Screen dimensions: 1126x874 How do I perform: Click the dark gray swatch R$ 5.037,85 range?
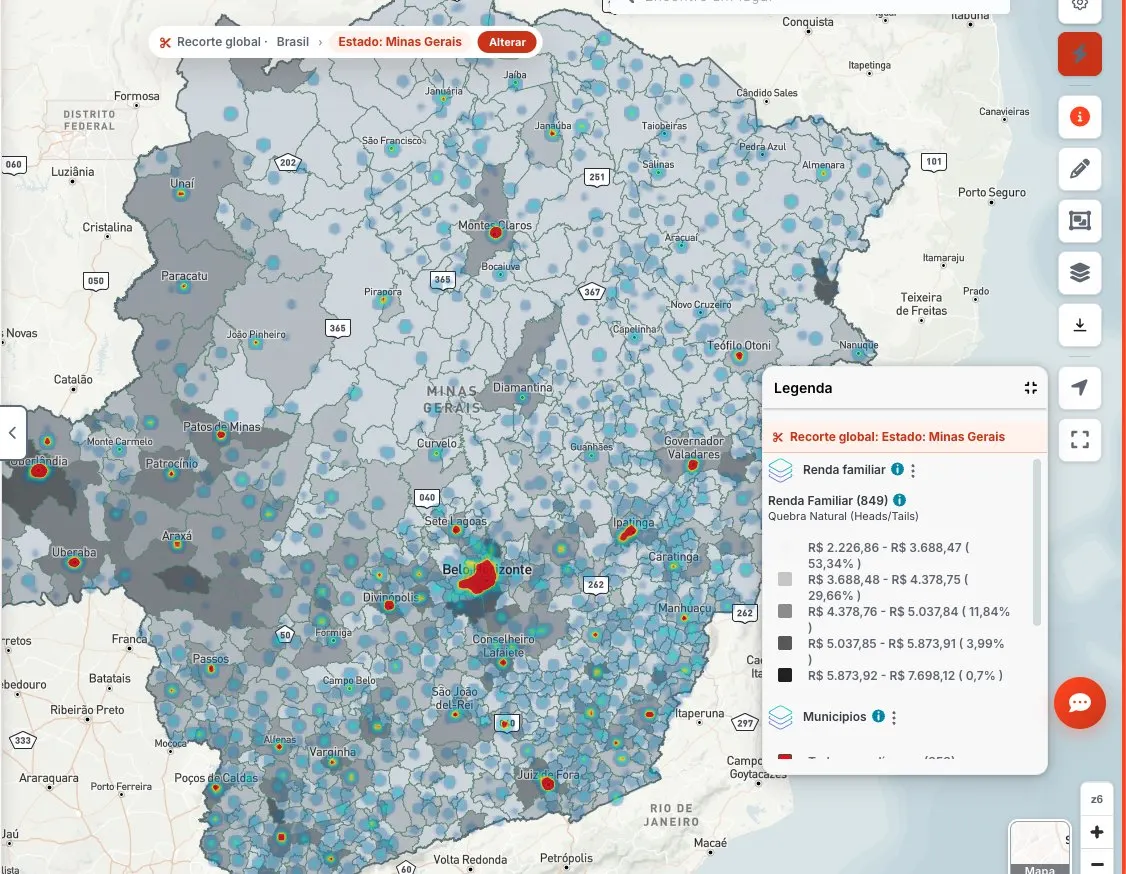[785, 643]
